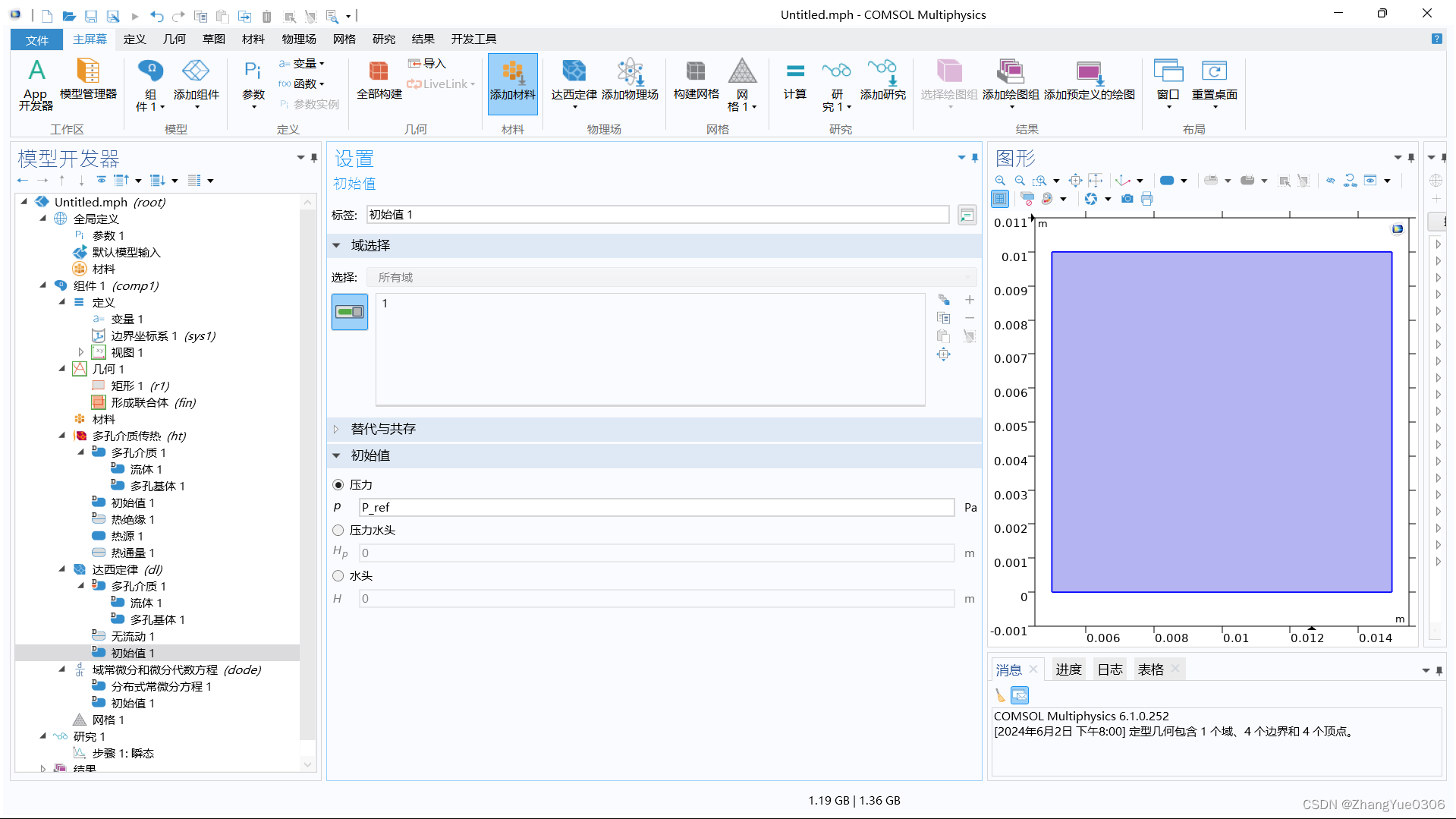Open the App 开发器 tool
This screenshot has height=819, width=1456.
point(36,84)
